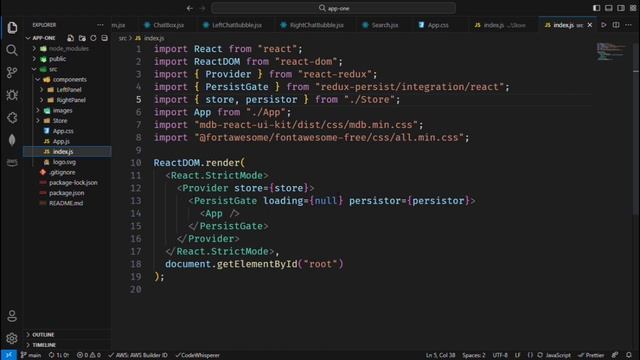
Task: Click the main branch indicator
Action: click(31, 355)
